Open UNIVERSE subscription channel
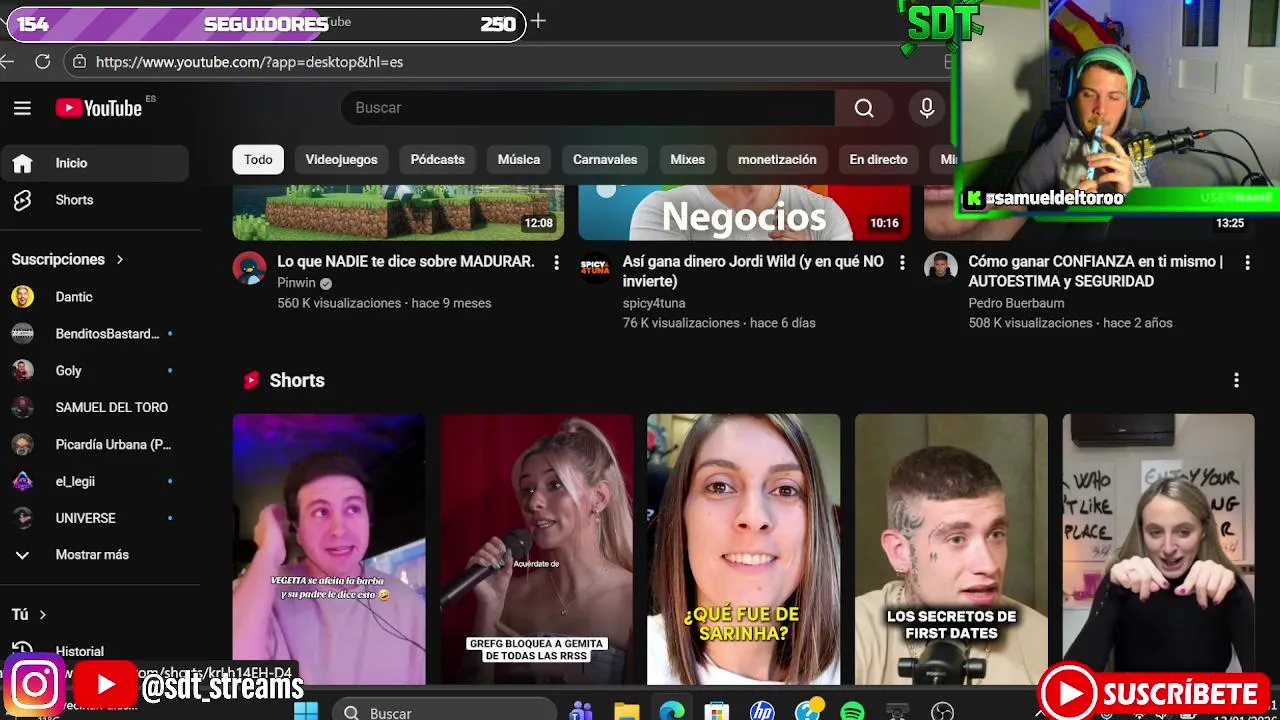 click(94, 519)
